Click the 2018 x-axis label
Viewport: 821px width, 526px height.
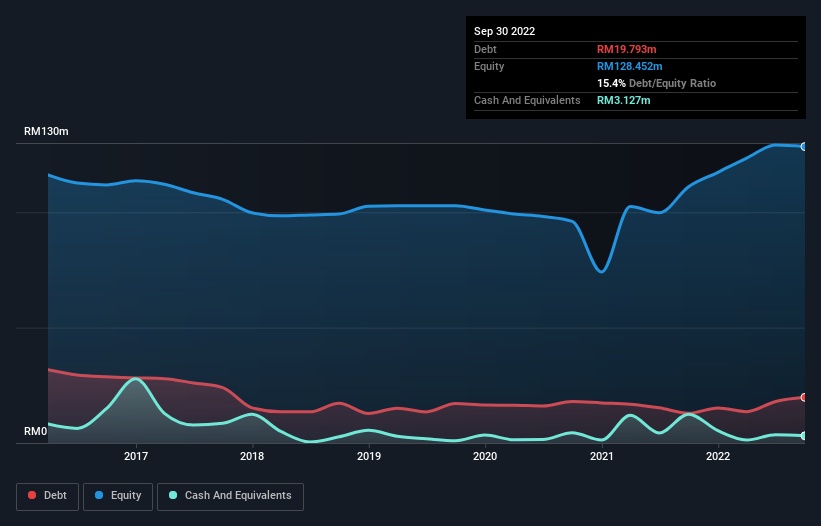pos(252,456)
